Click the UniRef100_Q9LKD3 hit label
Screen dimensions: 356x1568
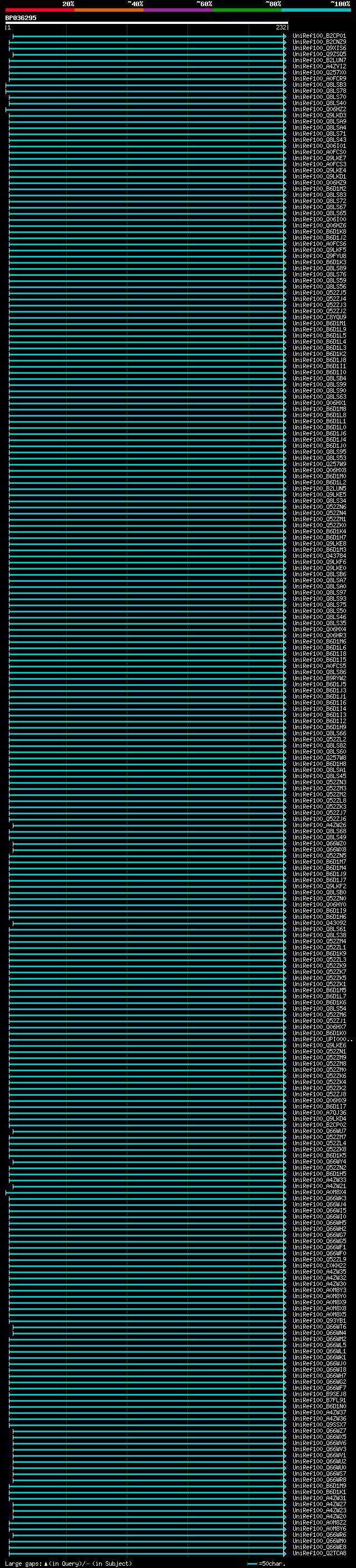pos(319,115)
